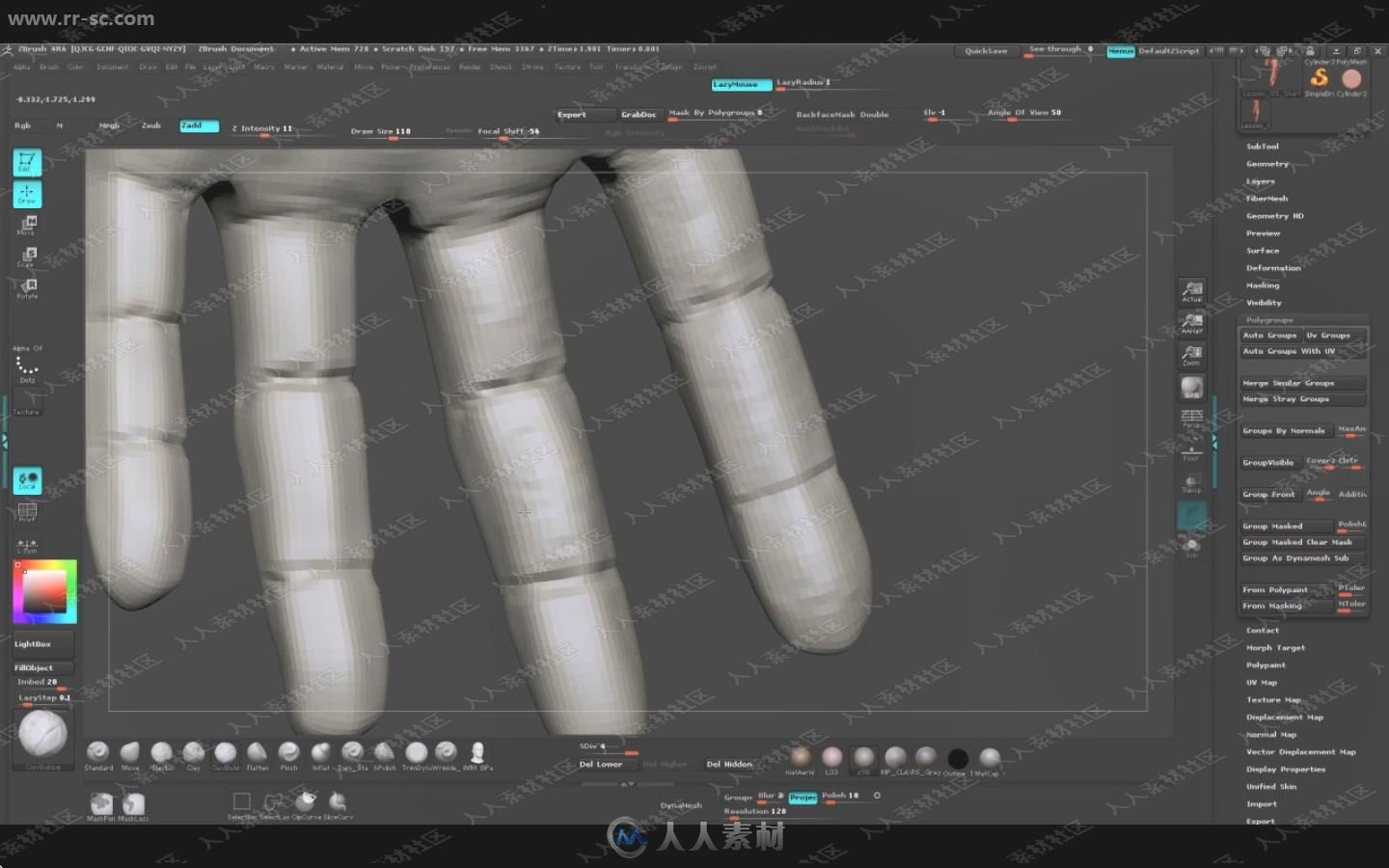Click the Zoom view icon
The height and width of the screenshot is (868, 1389).
click(x=1192, y=355)
